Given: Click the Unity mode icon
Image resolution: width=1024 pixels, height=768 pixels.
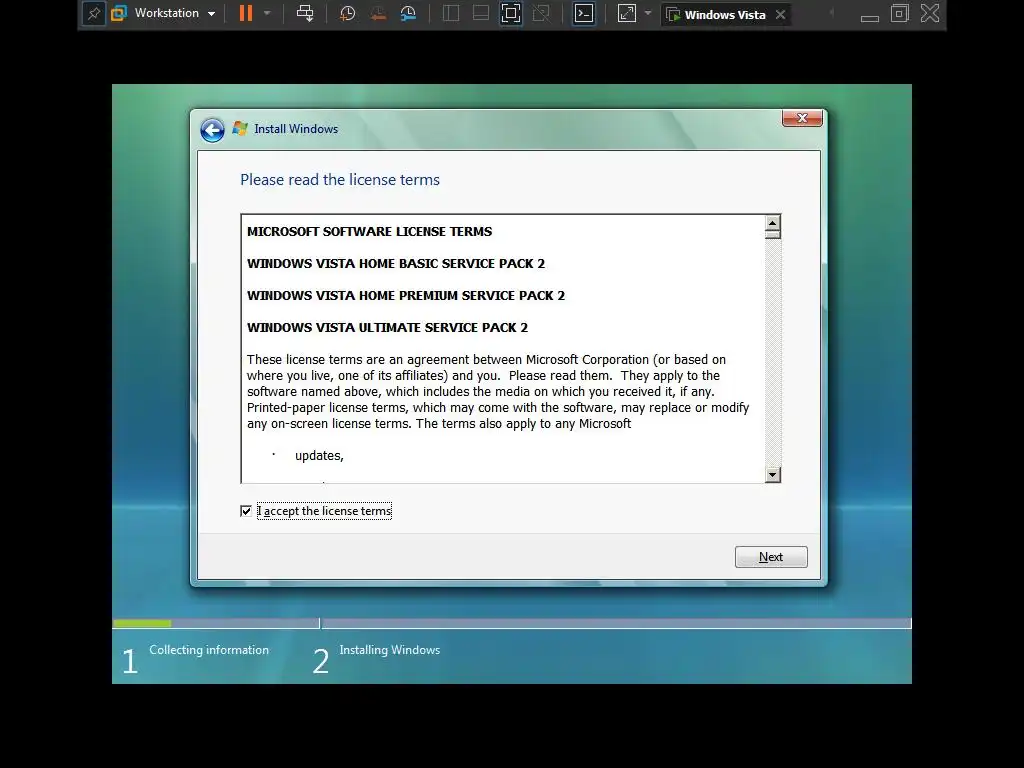Looking at the screenshot, I should 541,13.
